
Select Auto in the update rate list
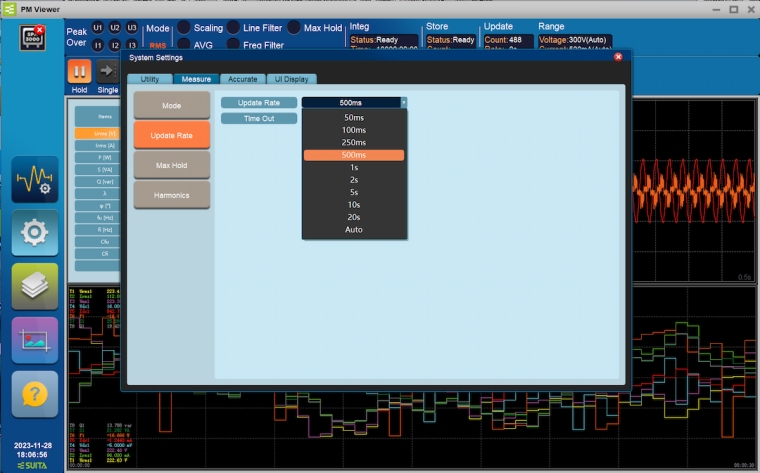coord(353,230)
